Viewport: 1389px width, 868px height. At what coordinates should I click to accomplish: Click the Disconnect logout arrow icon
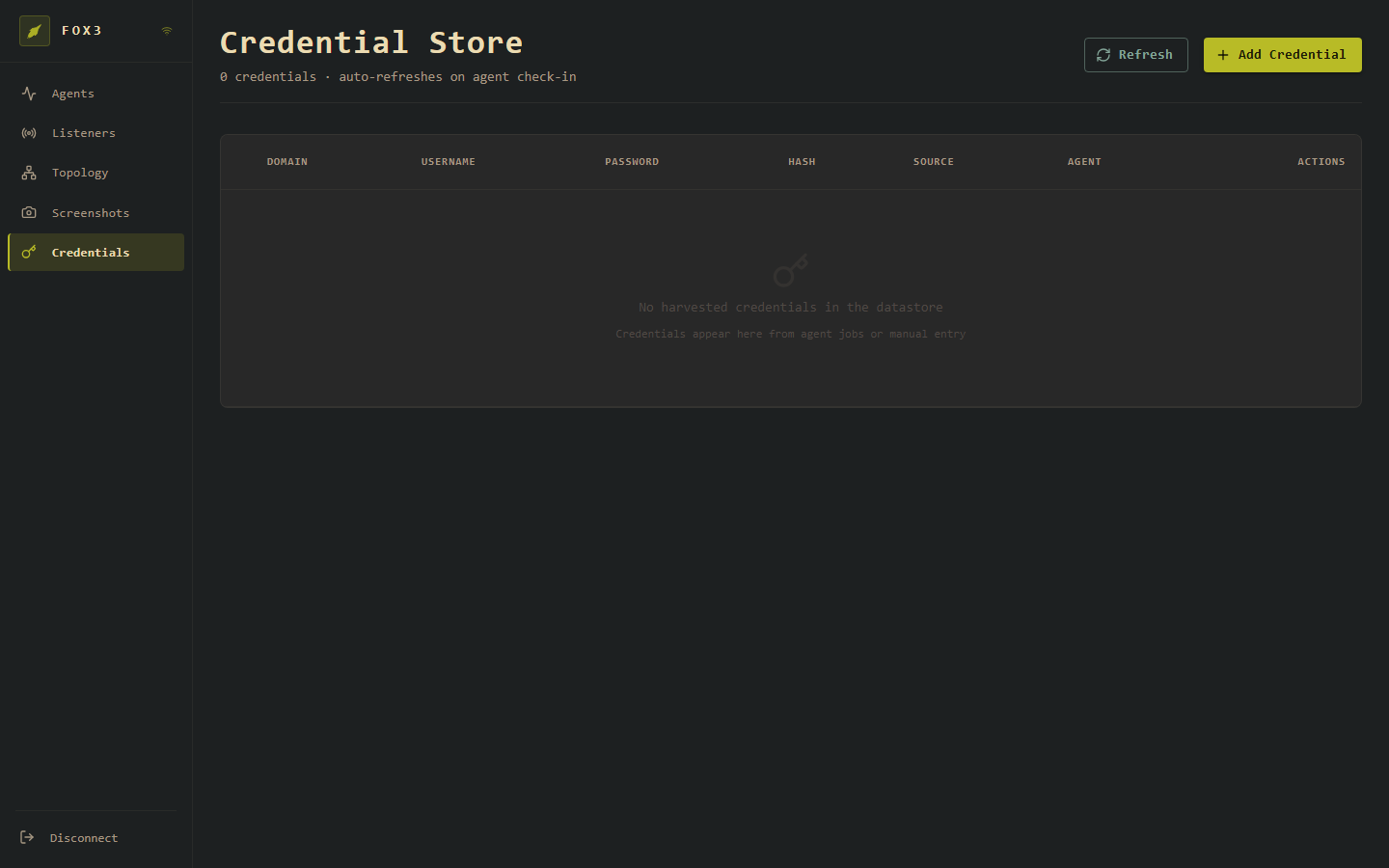(x=27, y=837)
